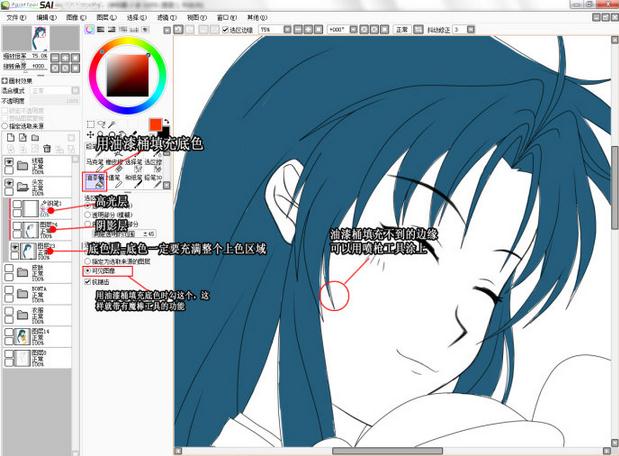Image resolution: width=619 pixels, height=456 pixels.
Task: Hide the 线稿 folder layer
Action: 9,161
